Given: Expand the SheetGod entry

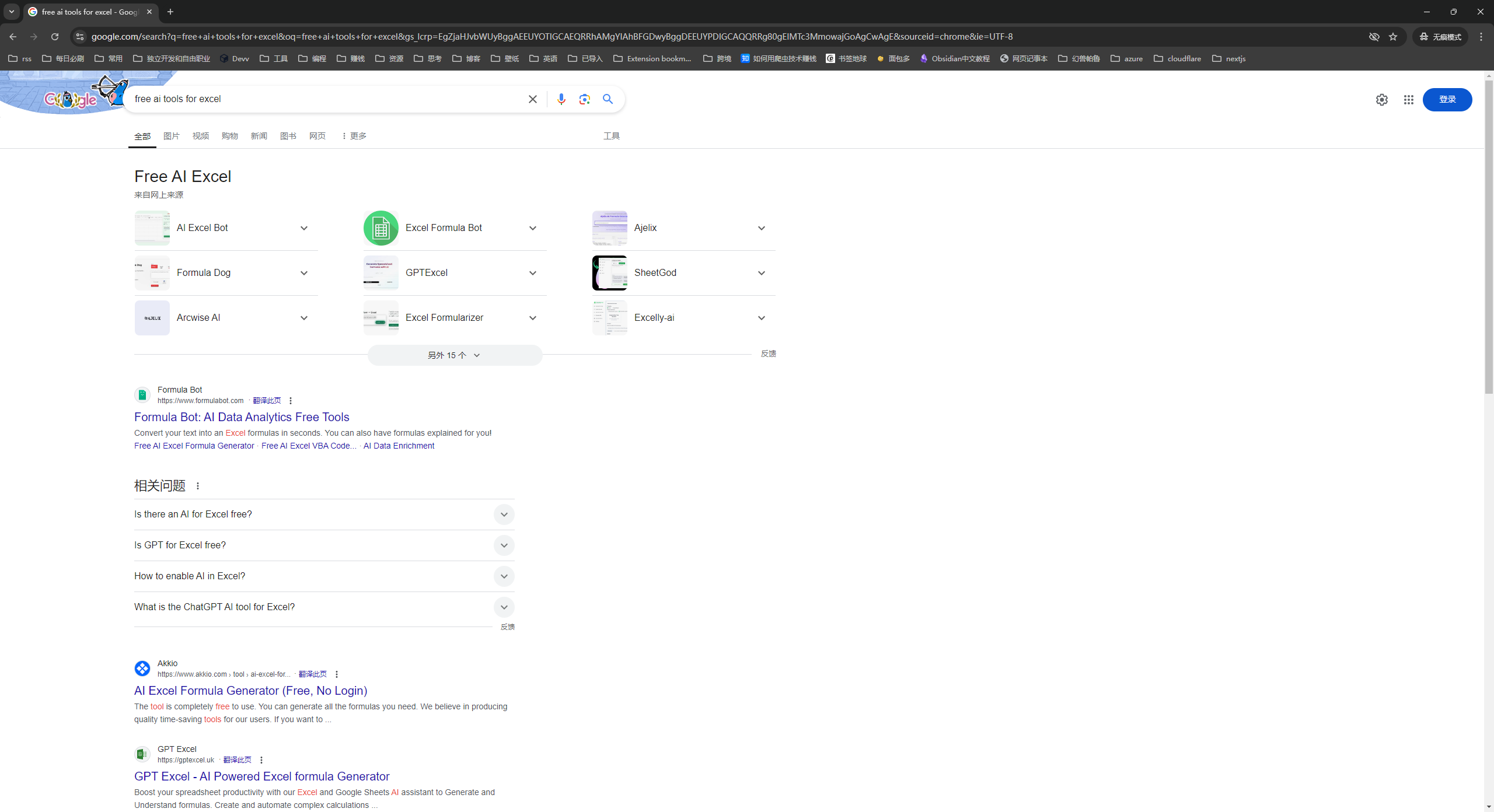Looking at the screenshot, I should coord(761,273).
